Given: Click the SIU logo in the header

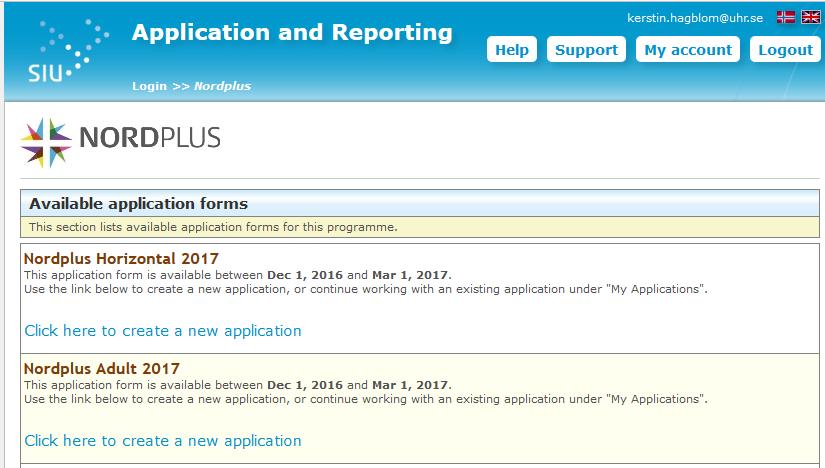Looking at the screenshot, I should (x=67, y=51).
